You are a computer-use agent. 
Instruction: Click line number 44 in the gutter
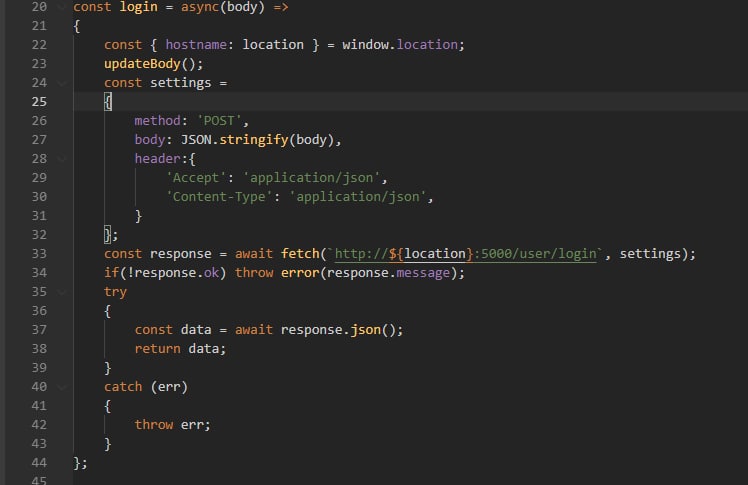(39, 463)
